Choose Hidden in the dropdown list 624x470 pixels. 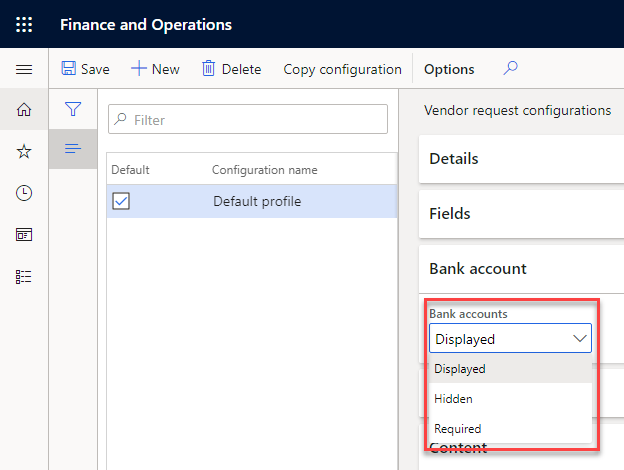(510, 398)
